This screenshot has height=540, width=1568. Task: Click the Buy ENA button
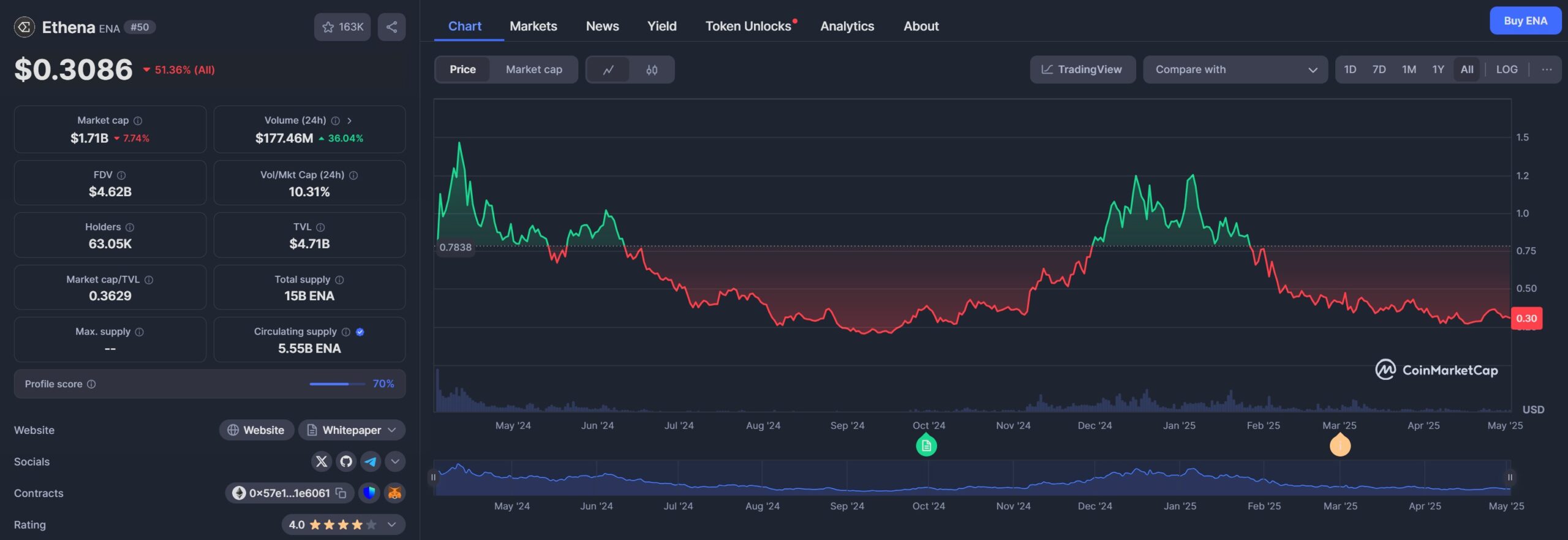(x=1525, y=21)
